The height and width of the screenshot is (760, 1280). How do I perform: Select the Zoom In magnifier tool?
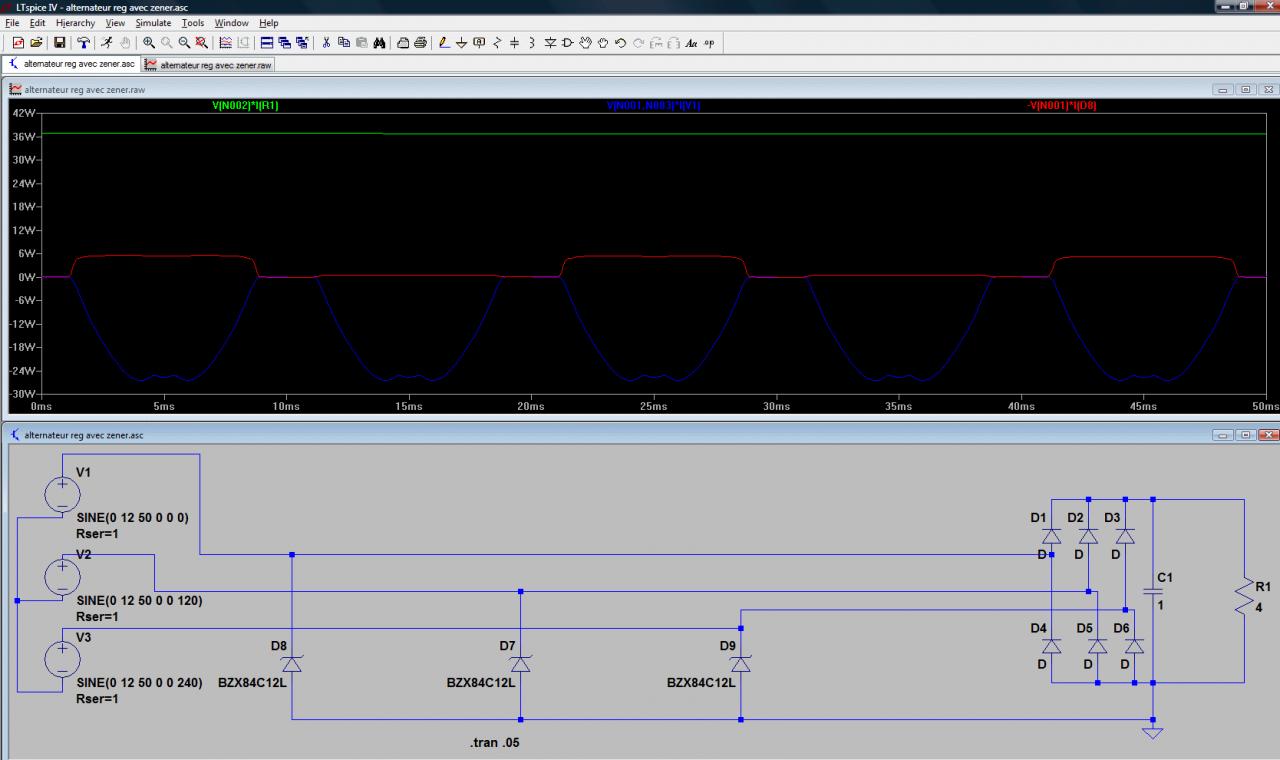149,43
